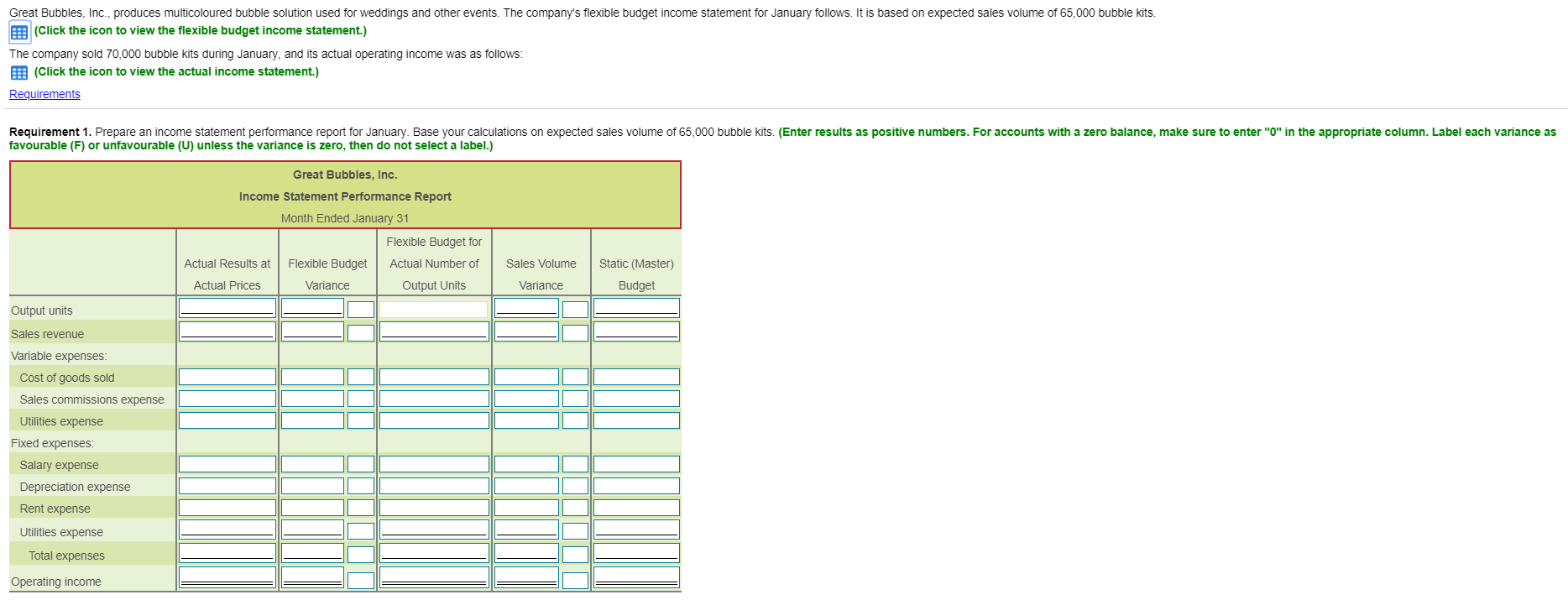Click Sales commissions expense Static Budget field
1568x600 pixels.
[x=636, y=399]
